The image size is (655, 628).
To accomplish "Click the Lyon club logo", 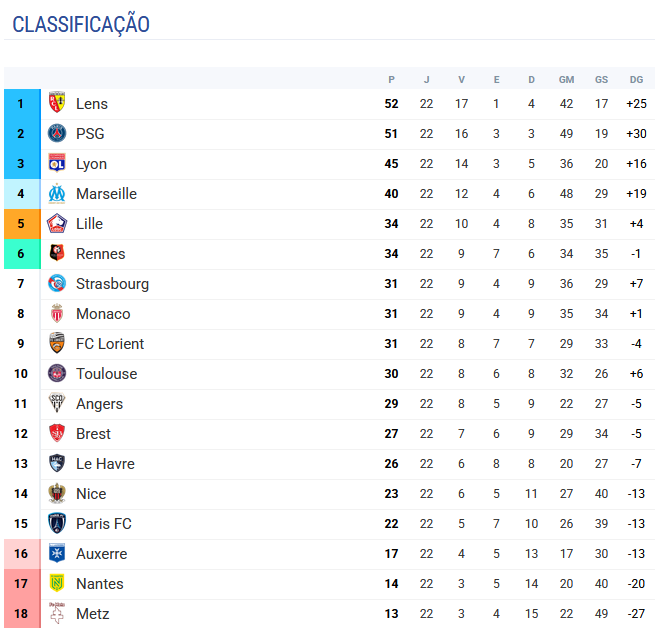I will point(57,163).
